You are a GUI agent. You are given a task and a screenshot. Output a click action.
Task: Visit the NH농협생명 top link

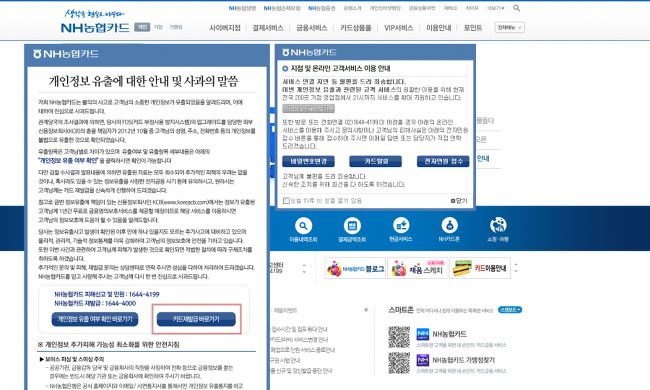[242, 8]
